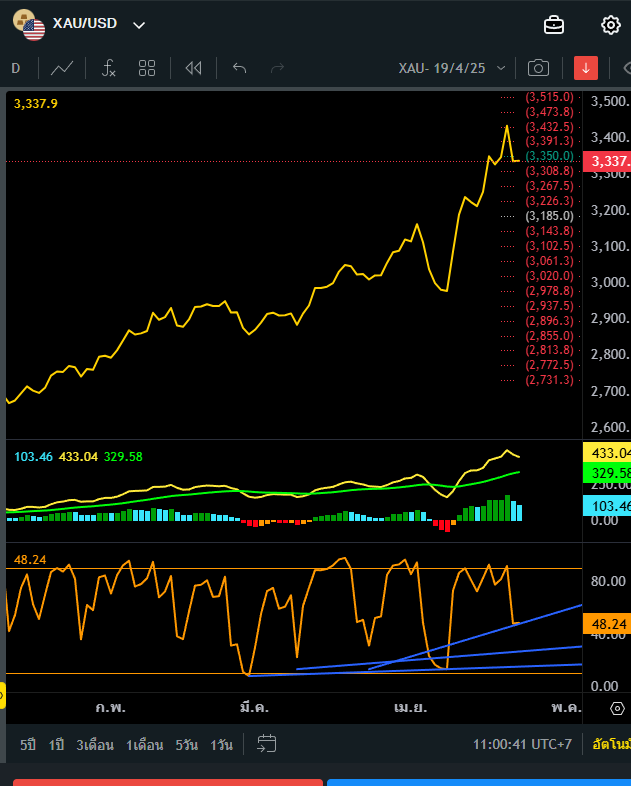Click the 2,600 price axis label
The height and width of the screenshot is (786, 631).
(610, 427)
